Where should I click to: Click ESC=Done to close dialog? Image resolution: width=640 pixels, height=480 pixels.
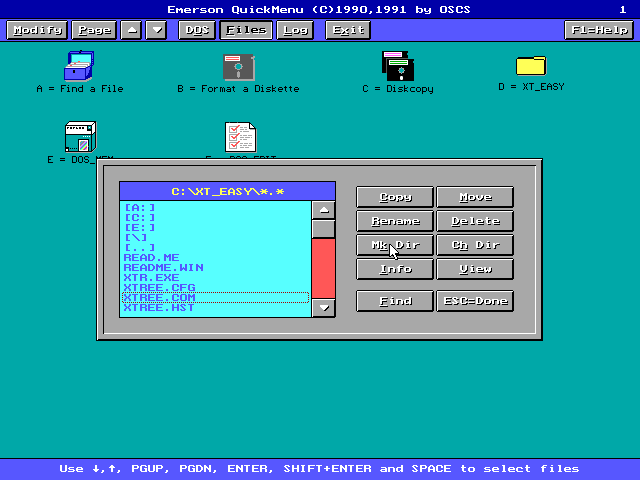pos(475,301)
